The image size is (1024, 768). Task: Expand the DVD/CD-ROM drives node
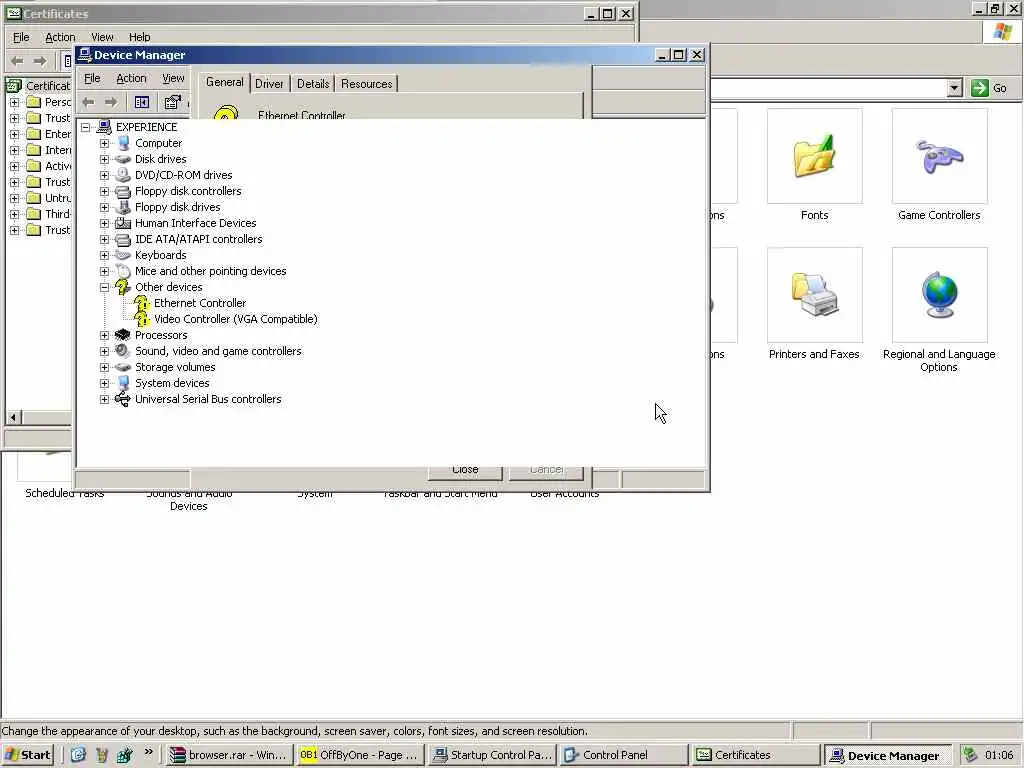pyautogui.click(x=104, y=175)
